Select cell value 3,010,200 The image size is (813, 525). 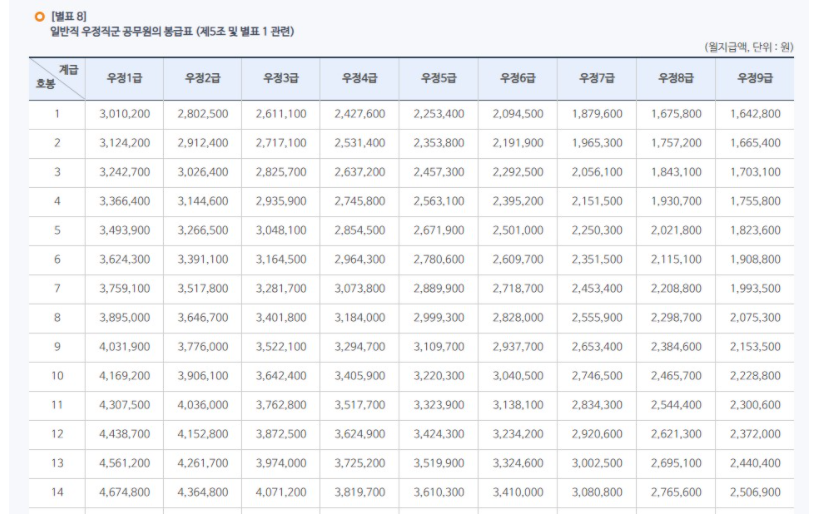[124, 114]
